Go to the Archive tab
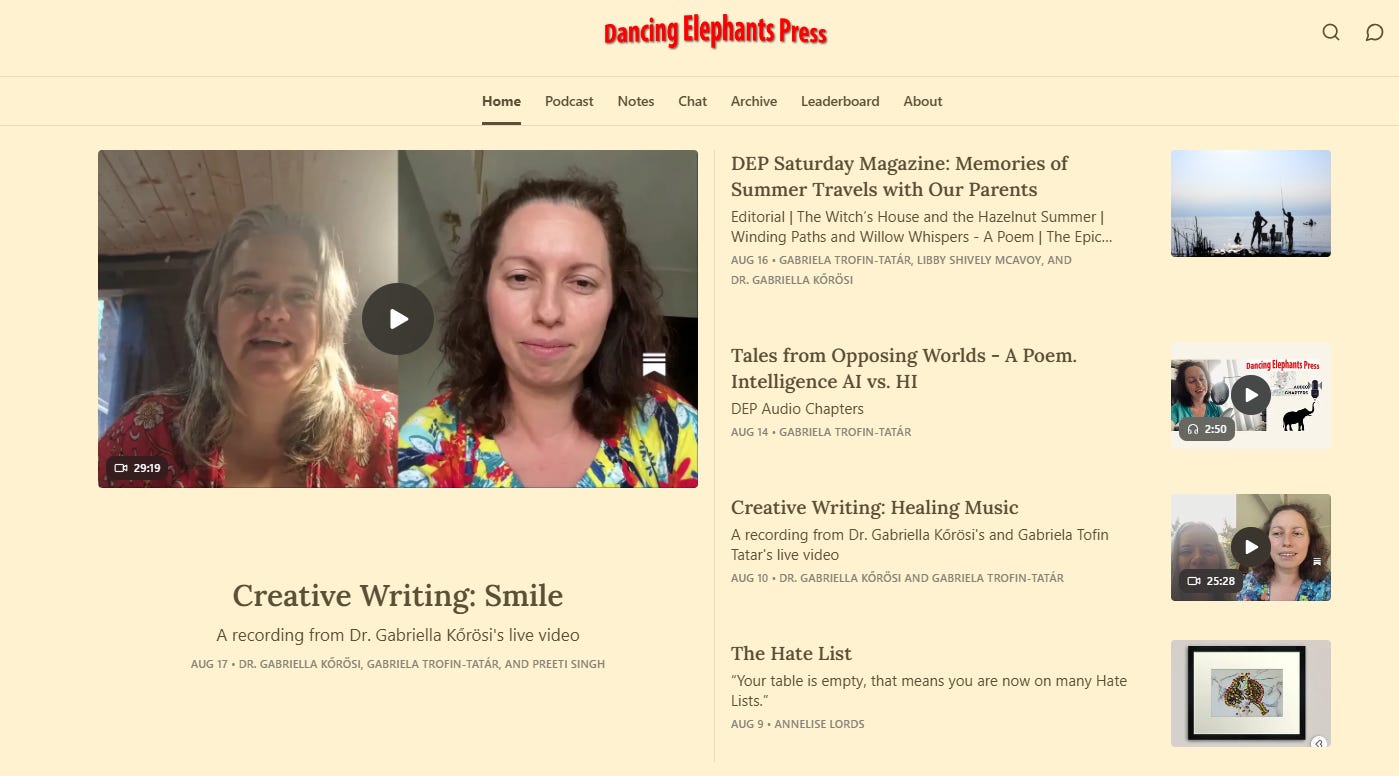This screenshot has height=776, width=1399. point(754,101)
